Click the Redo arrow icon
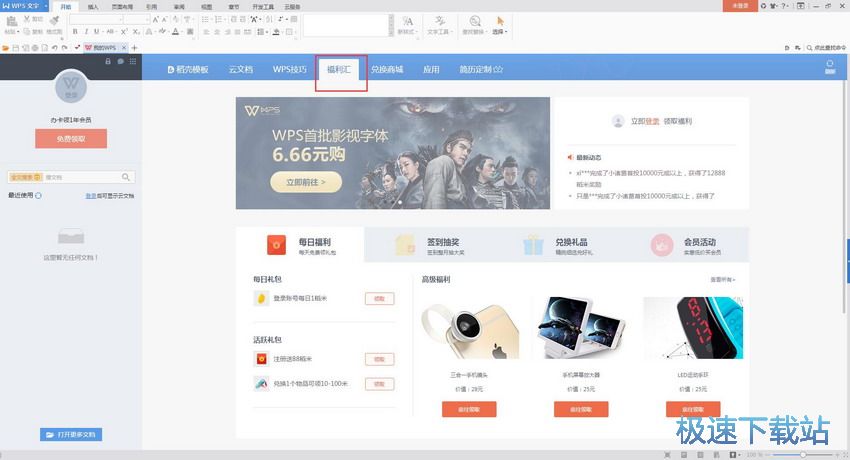This screenshot has width=850, height=460. [x=64, y=48]
